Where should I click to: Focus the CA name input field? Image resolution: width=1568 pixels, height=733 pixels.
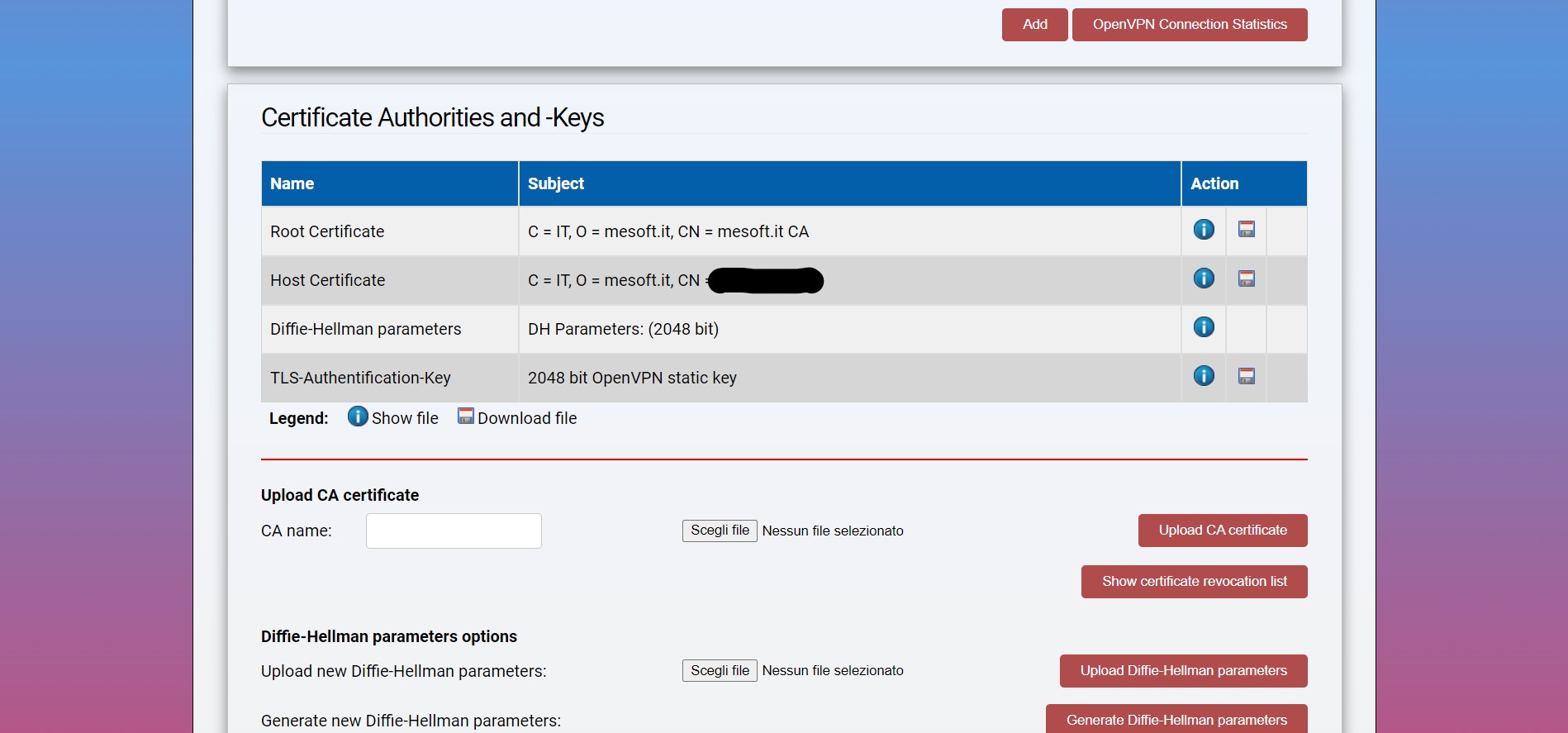[454, 531]
